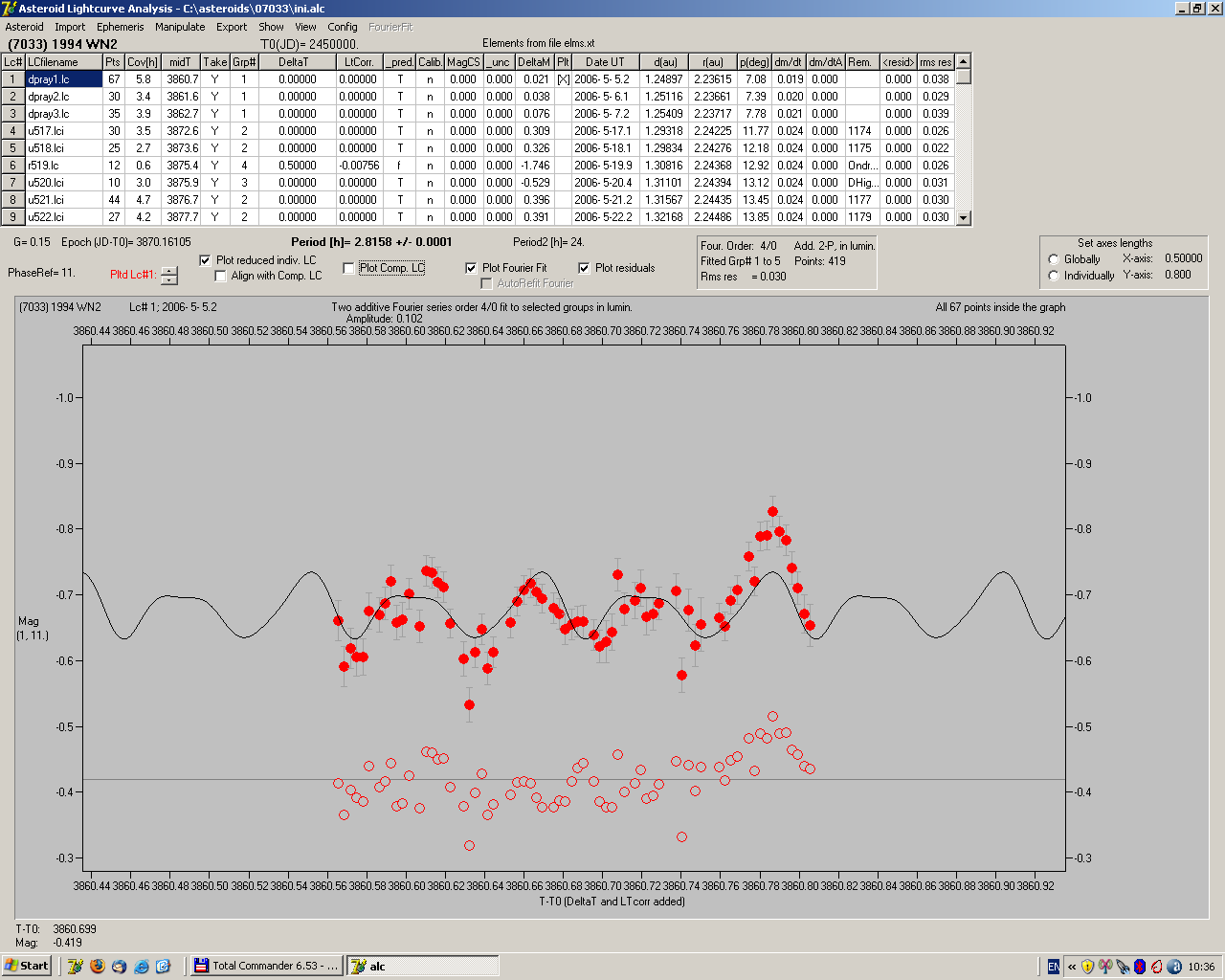This screenshot has height=980, width=1225.
Task: Switch to Total Commander 6.53 in taskbar
Action: tap(266, 966)
